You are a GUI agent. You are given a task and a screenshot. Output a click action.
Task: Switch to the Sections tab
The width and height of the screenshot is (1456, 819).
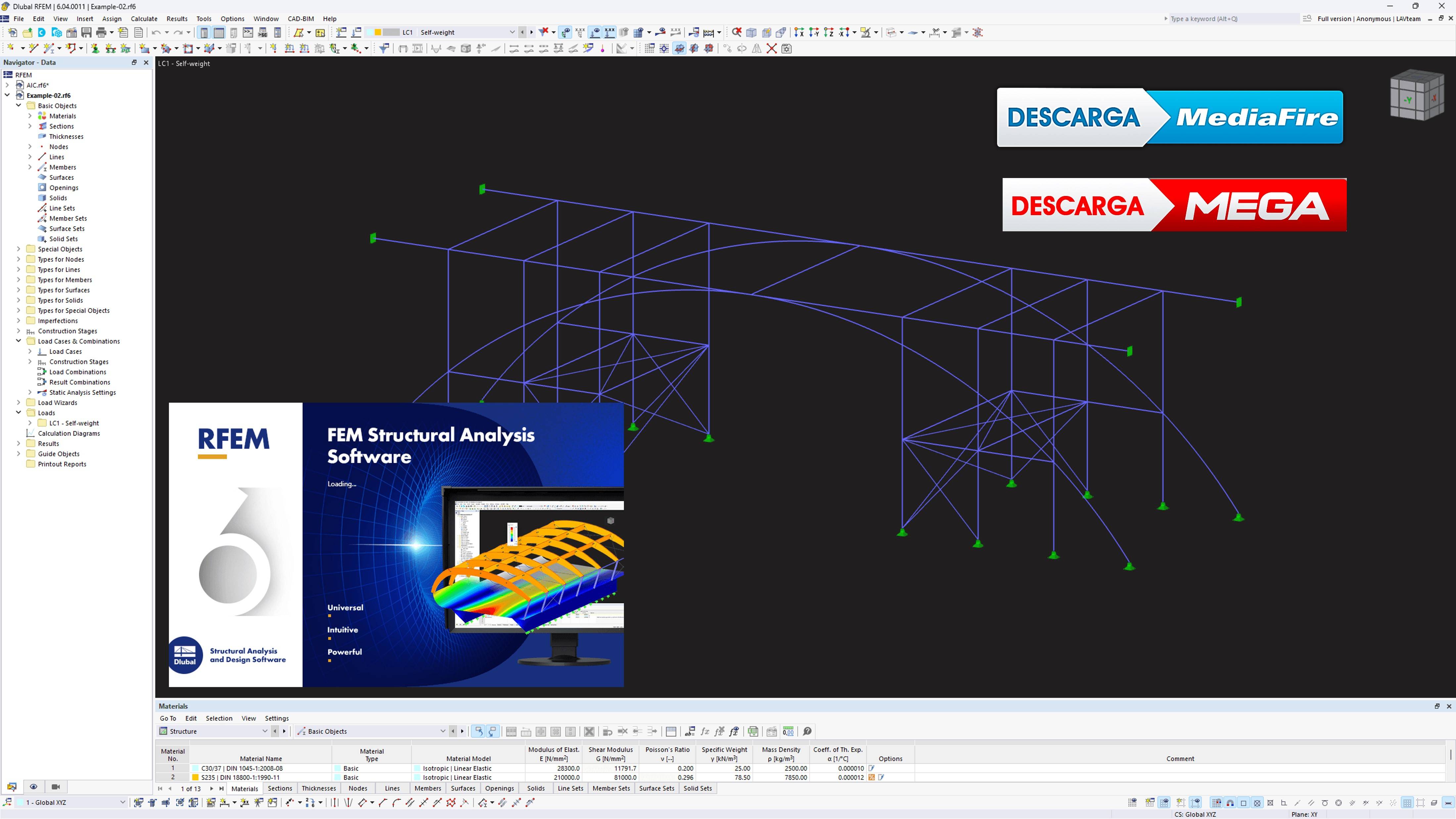click(280, 788)
